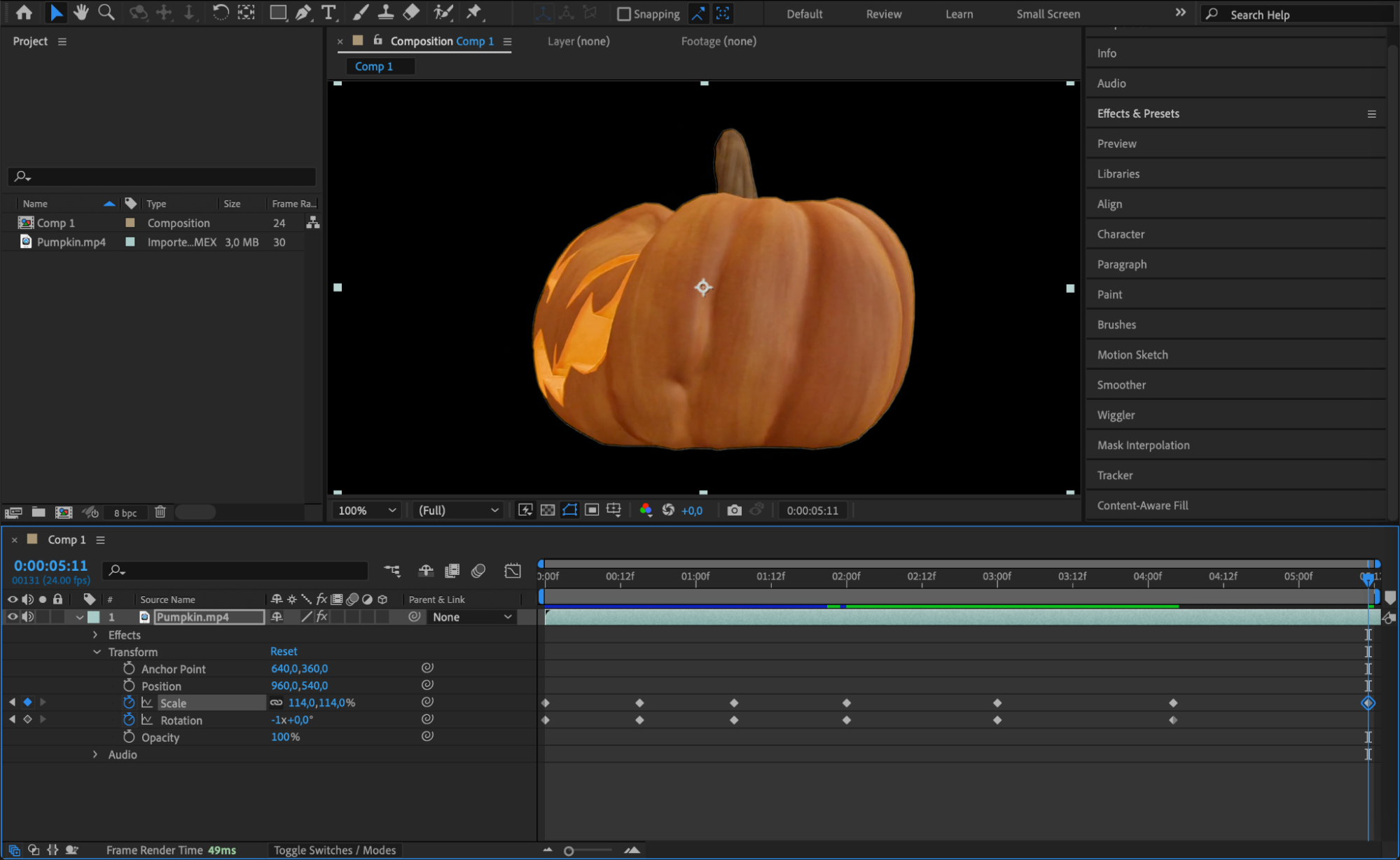This screenshot has width=1400, height=860.
Task: Select the Zoom tool
Action: point(106,13)
